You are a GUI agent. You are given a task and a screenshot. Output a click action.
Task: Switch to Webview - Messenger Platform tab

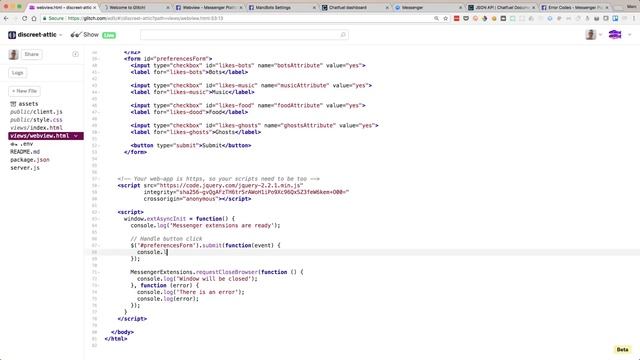pyautogui.click(x=208, y=8)
